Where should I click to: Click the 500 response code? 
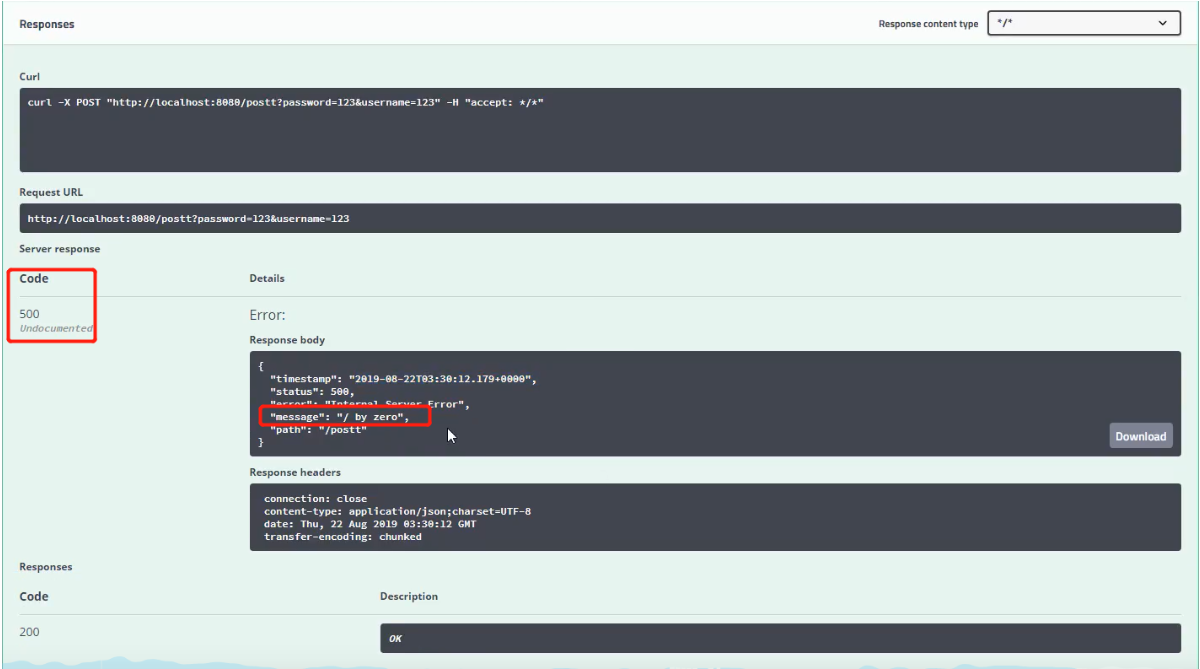[x=30, y=314]
